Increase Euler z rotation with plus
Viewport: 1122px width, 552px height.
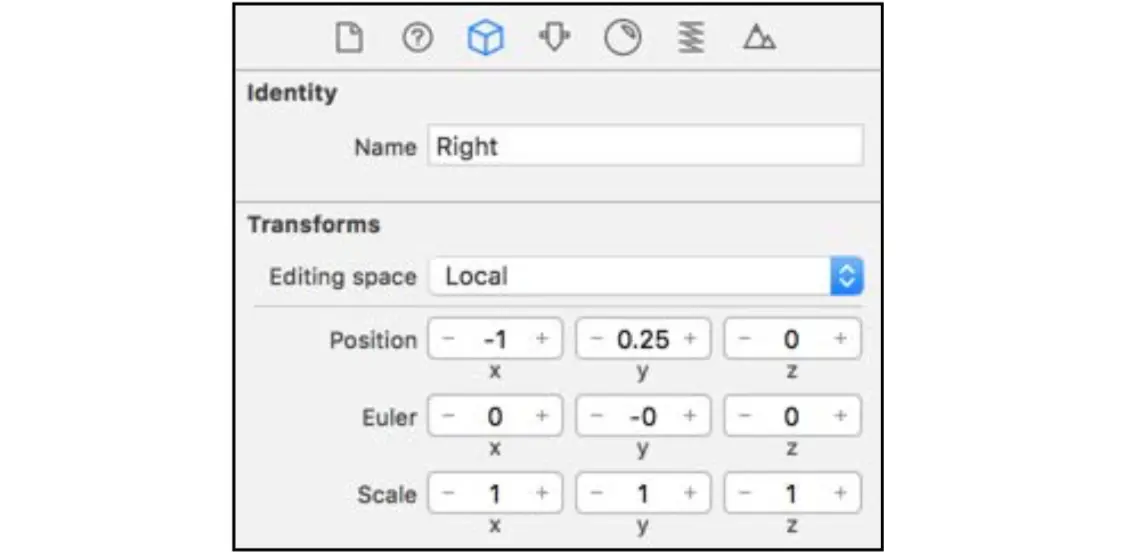(840, 415)
